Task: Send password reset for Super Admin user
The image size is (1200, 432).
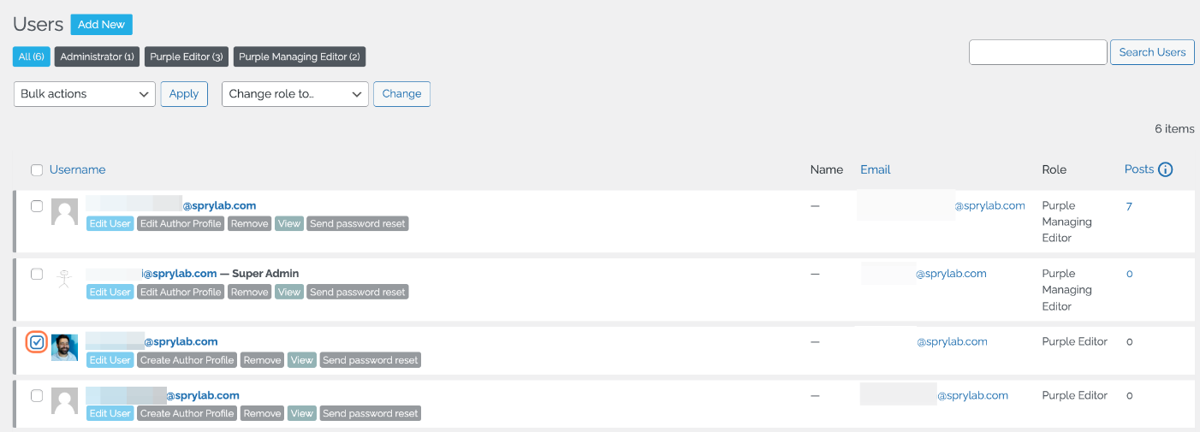Action: [357, 292]
